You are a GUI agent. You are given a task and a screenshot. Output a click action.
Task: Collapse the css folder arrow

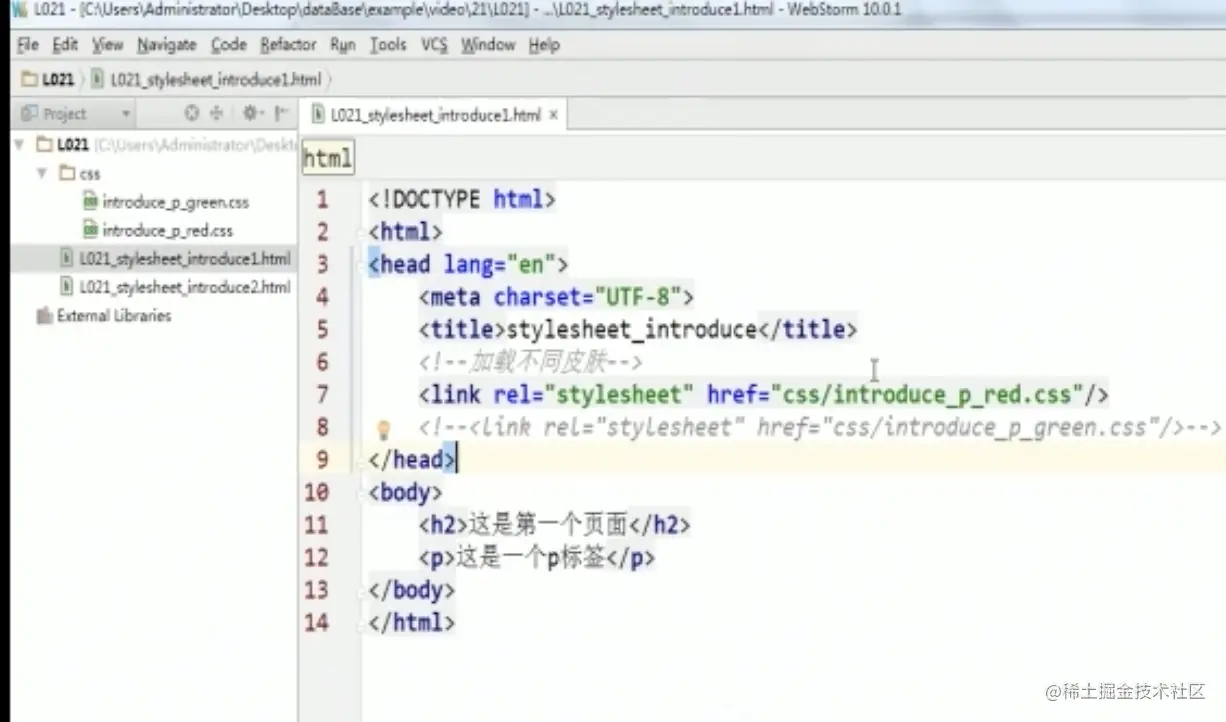pos(42,173)
